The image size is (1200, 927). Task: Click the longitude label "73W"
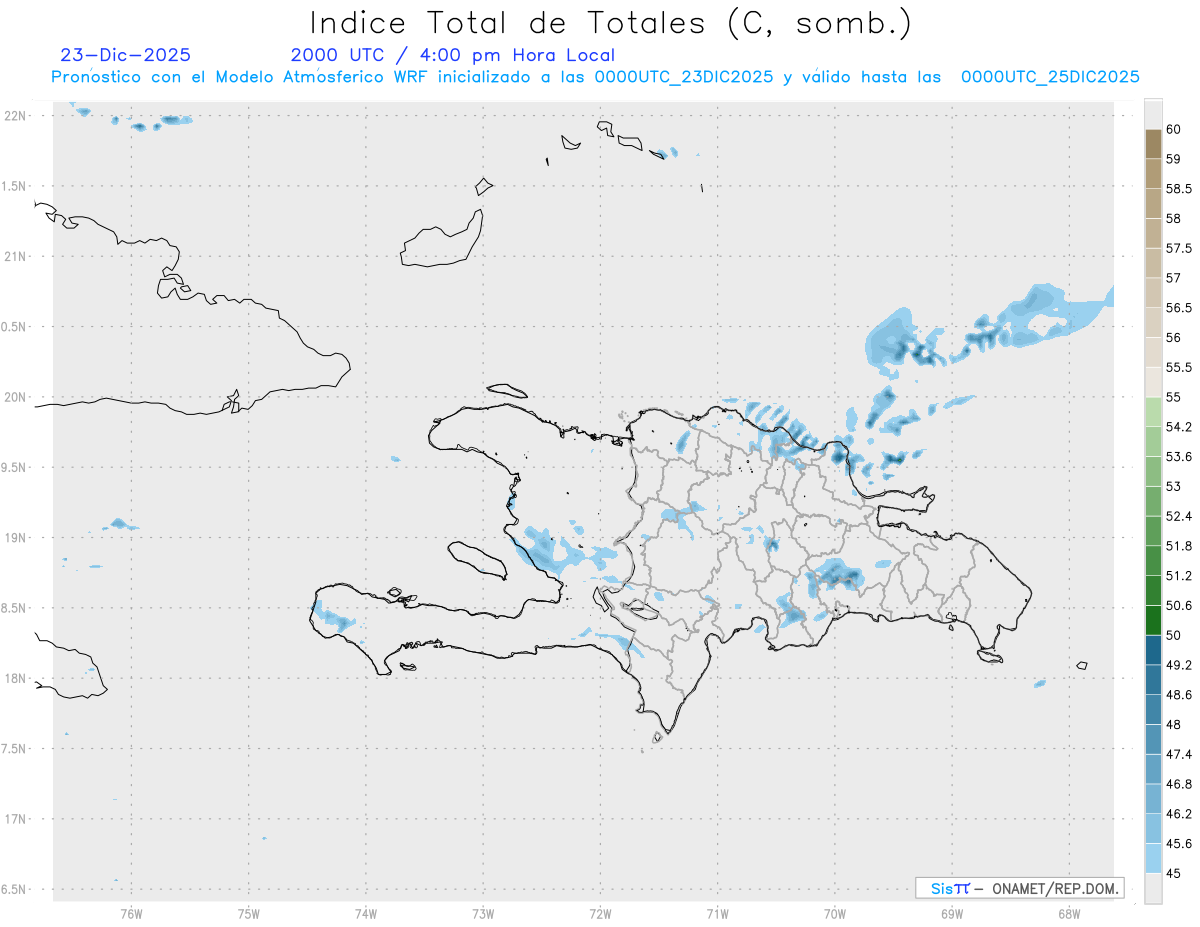(x=483, y=913)
